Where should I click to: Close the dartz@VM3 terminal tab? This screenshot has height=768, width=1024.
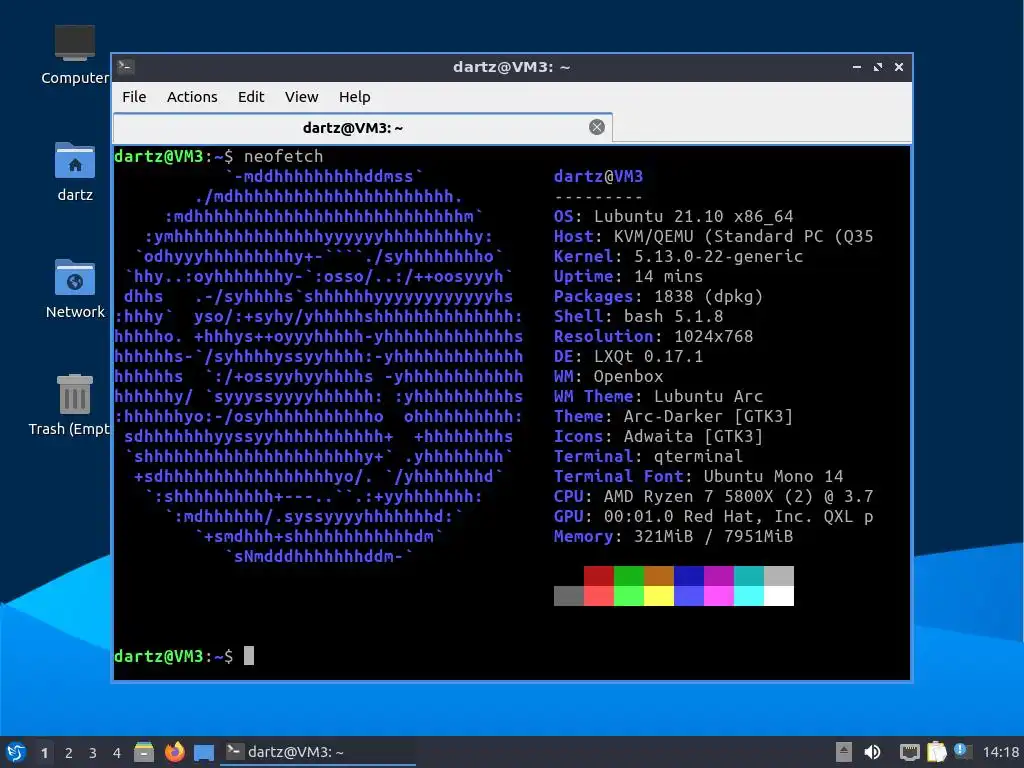click(x=596, y=127)
